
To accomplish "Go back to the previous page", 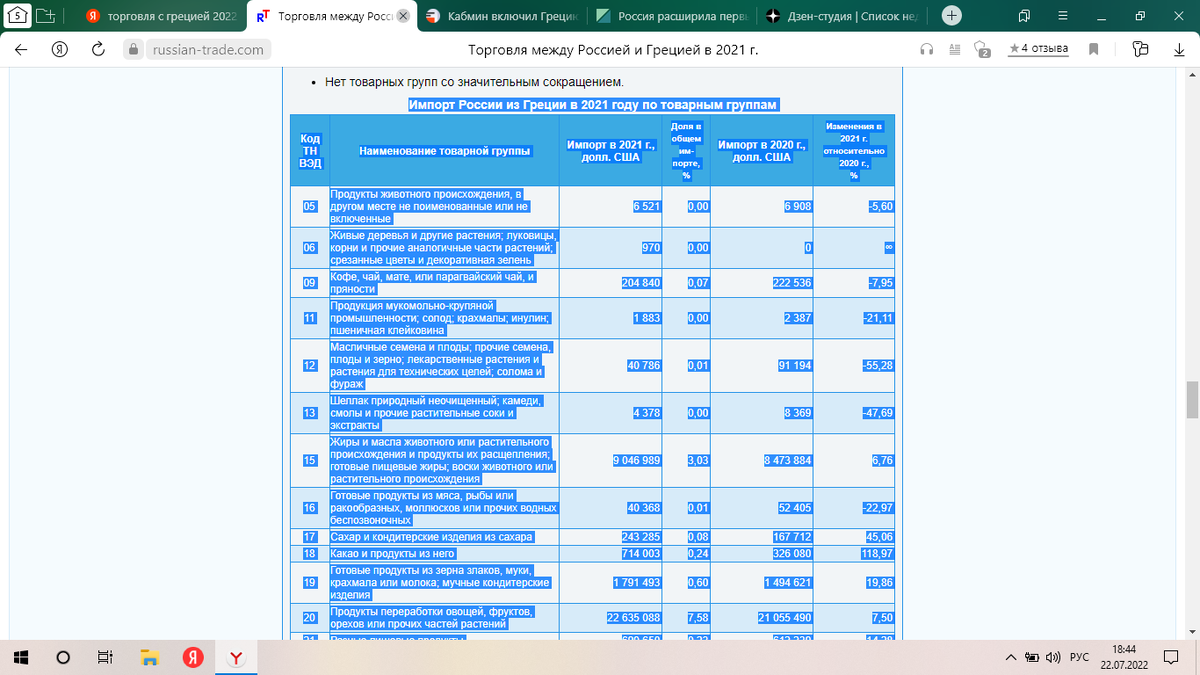I will coord(22,49).
